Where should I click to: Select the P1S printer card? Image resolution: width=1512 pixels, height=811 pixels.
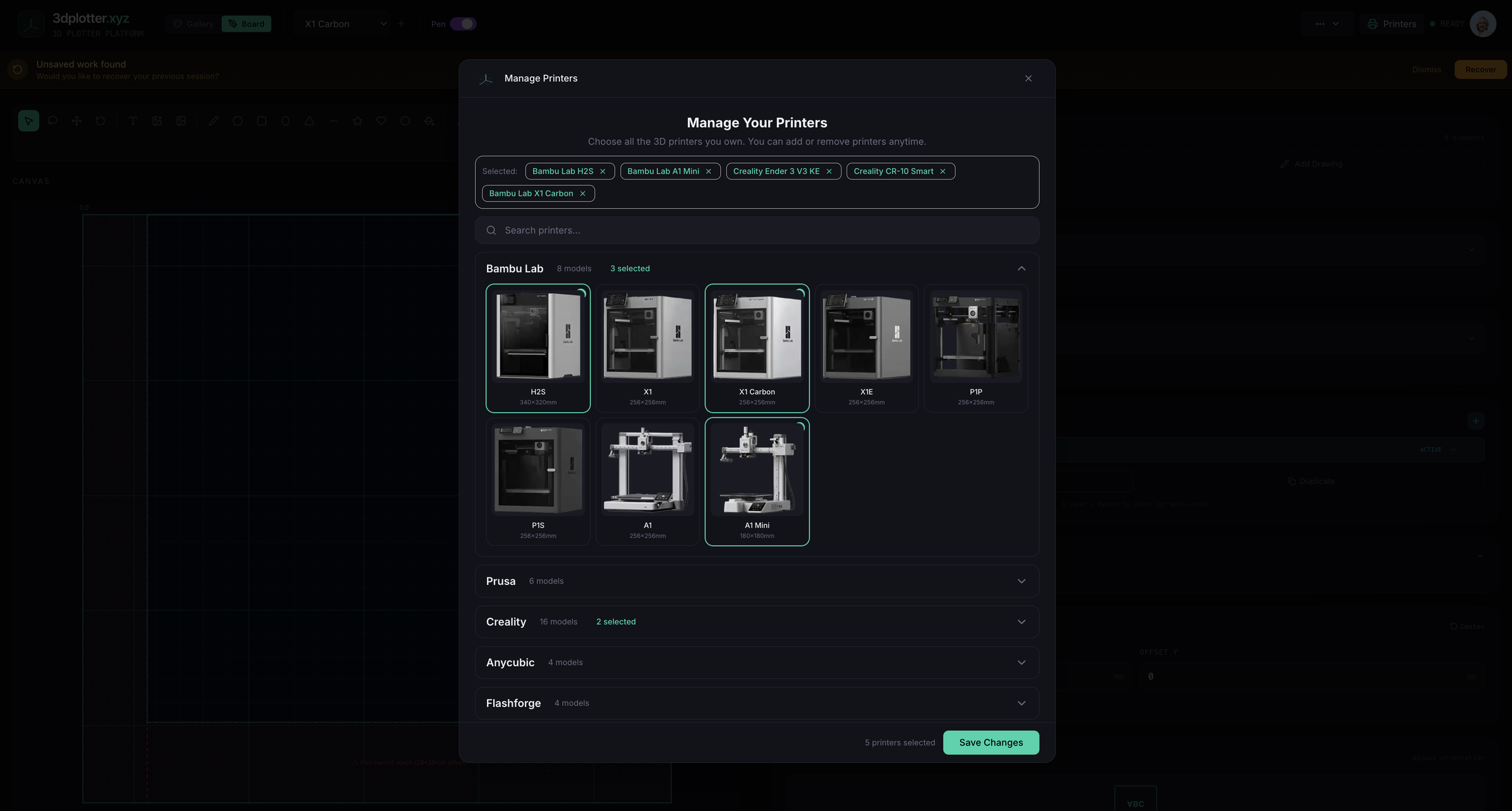point(538,482)
